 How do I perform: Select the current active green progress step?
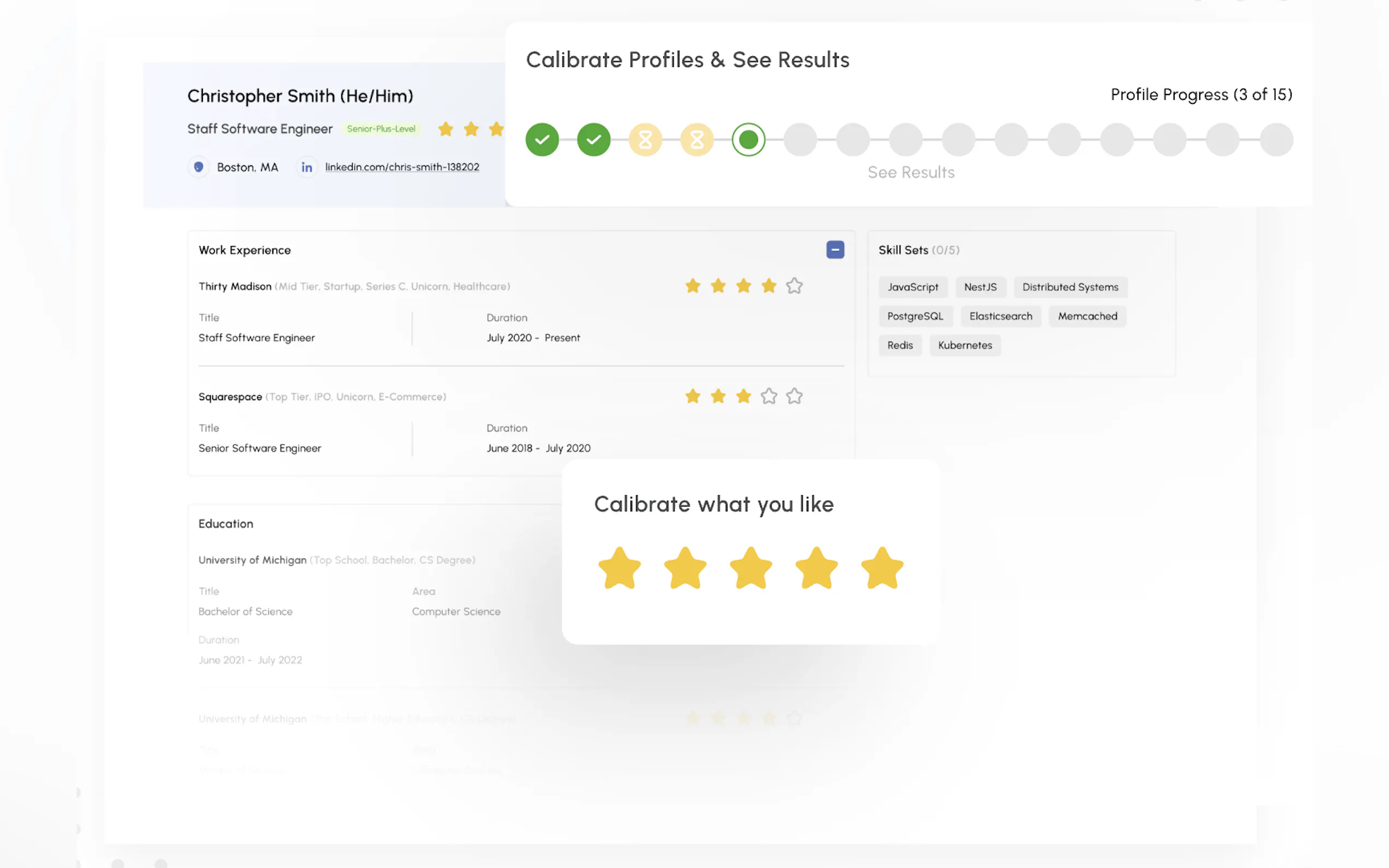point(748,139)
